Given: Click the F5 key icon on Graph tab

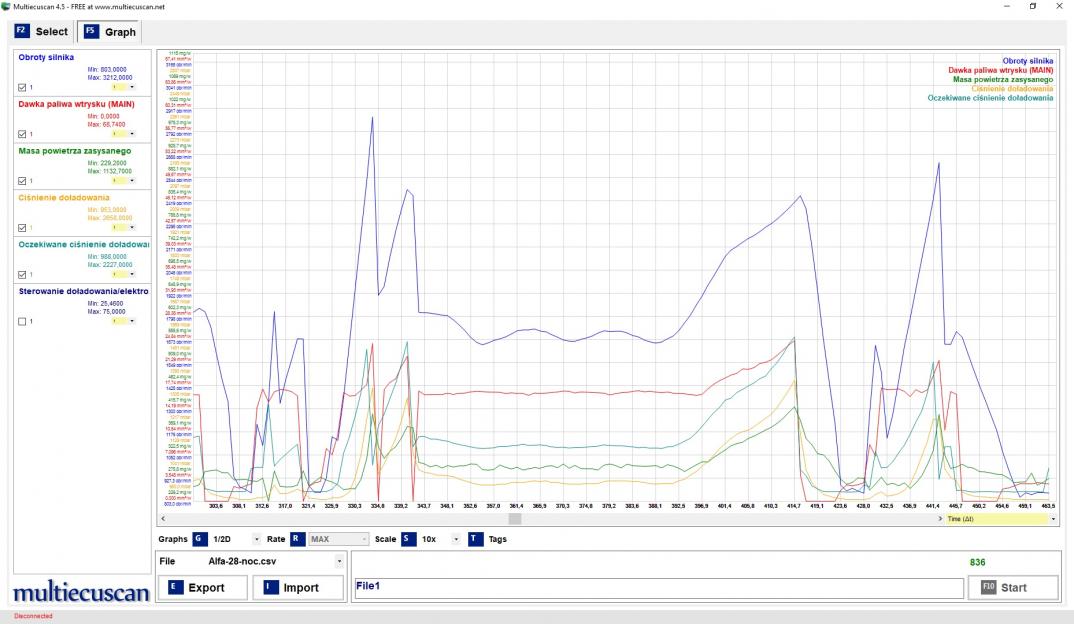Looking at the screenshot, I should [91, 32].
